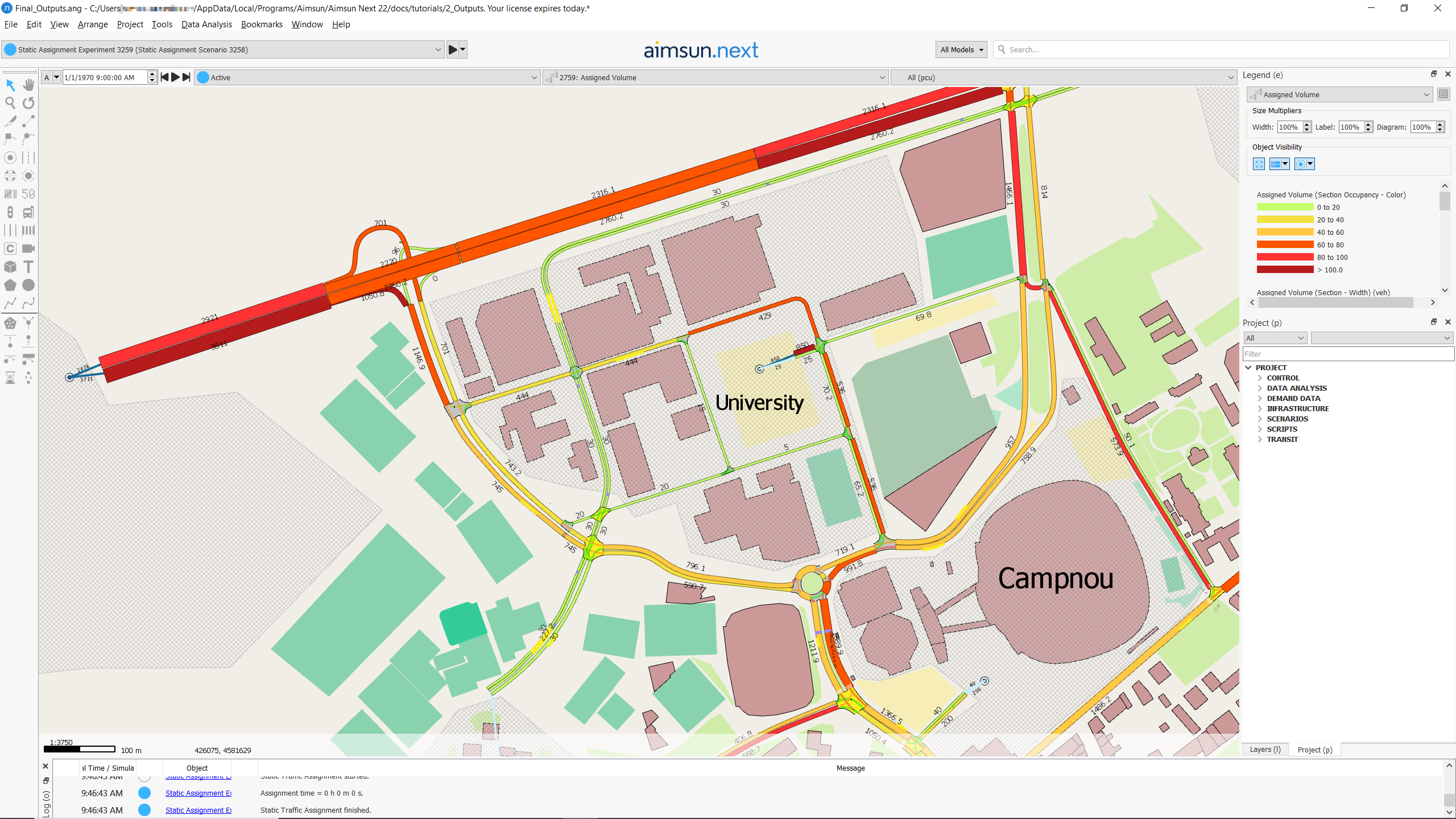Select the polygon draw tool
Viewport: 1456px width, 819px height.
coord(11,285)
